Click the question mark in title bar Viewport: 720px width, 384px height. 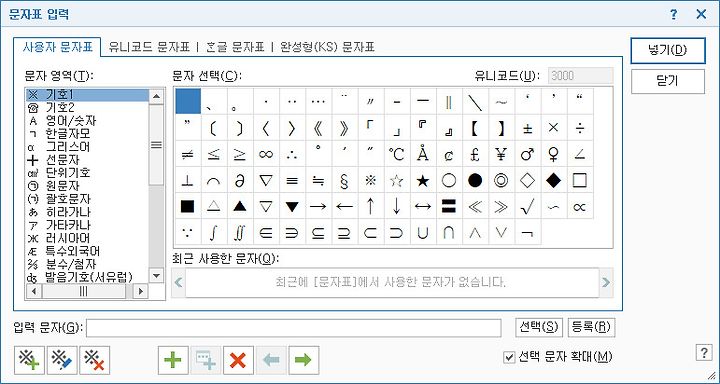(x=673, y=14)
